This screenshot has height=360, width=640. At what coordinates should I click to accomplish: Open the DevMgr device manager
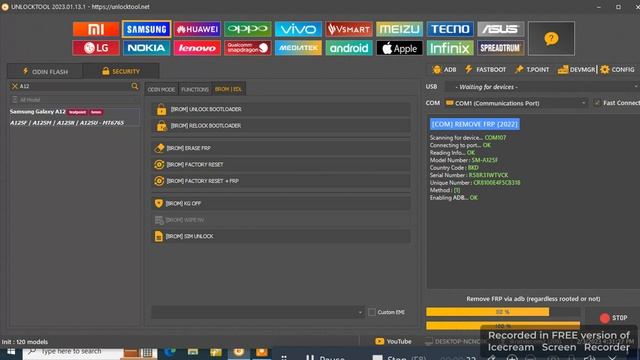coord(576,69)
